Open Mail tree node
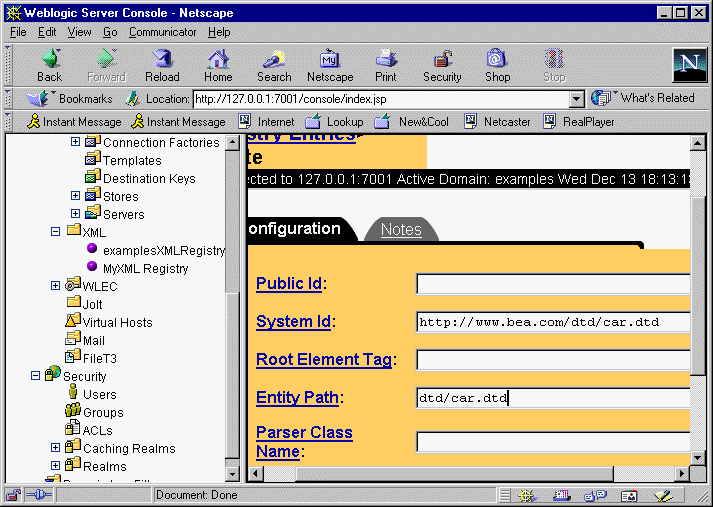Screen dimensions: 713x507 94,341
